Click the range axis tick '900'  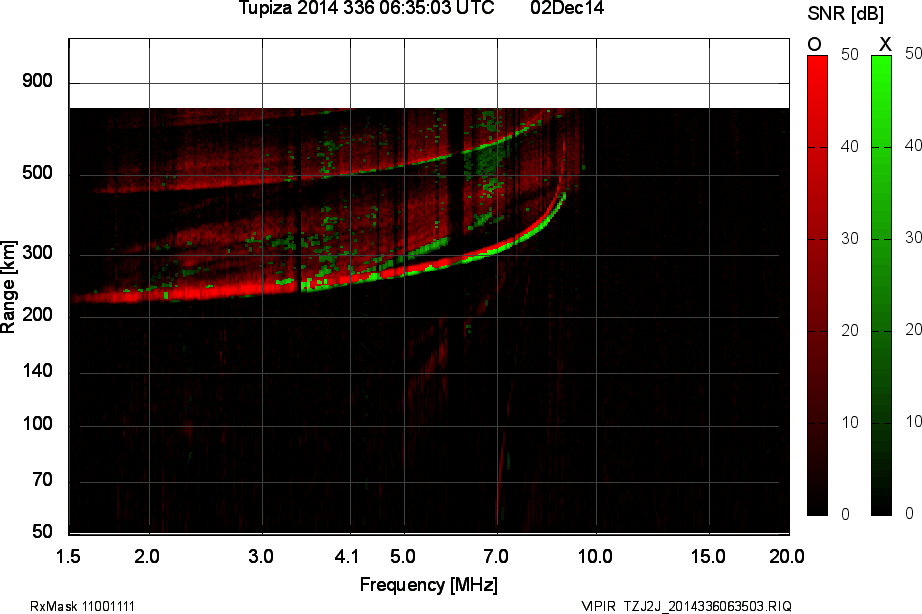[x=37, y=81]
